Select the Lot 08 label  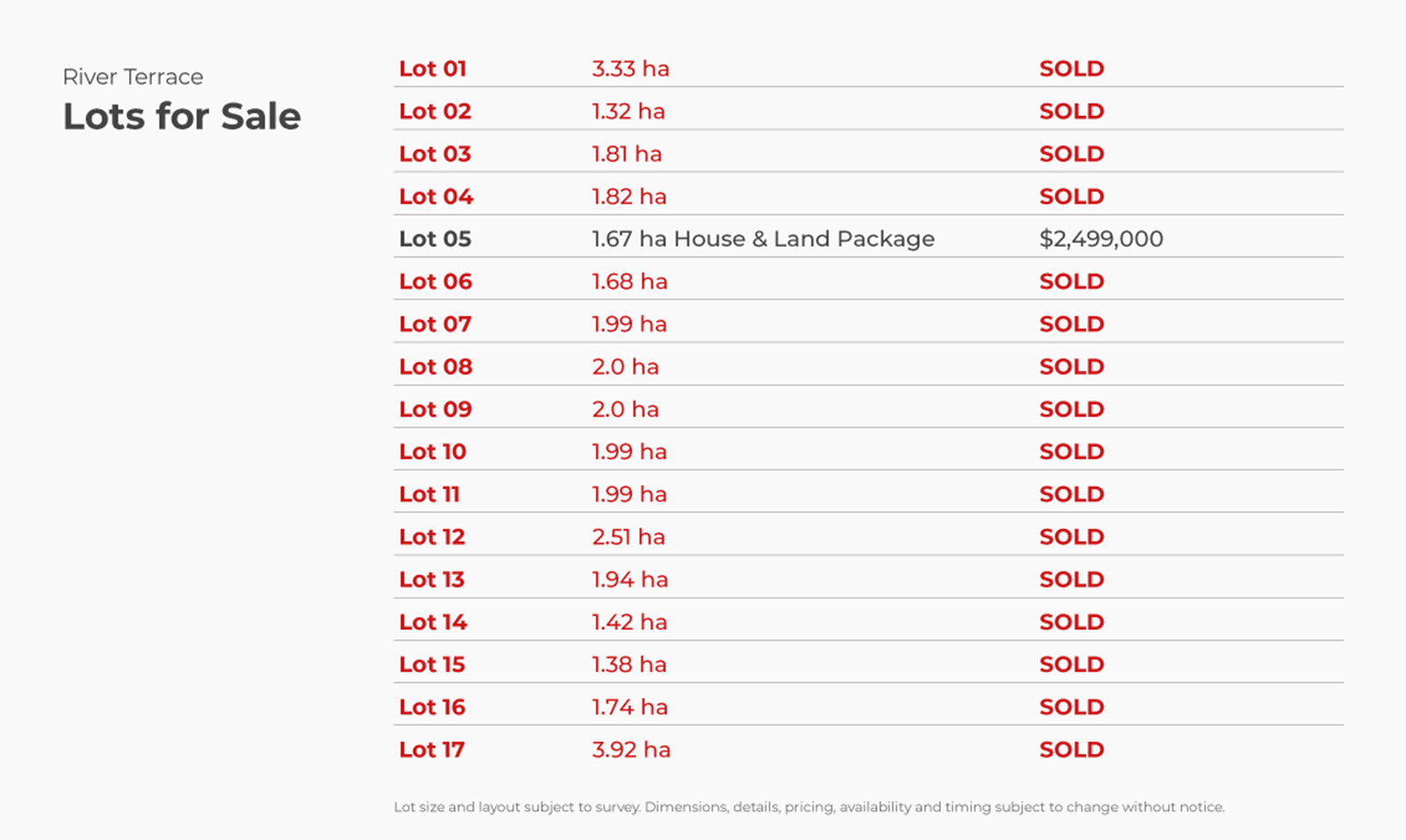pyautogui.click(x=435, y=366)
